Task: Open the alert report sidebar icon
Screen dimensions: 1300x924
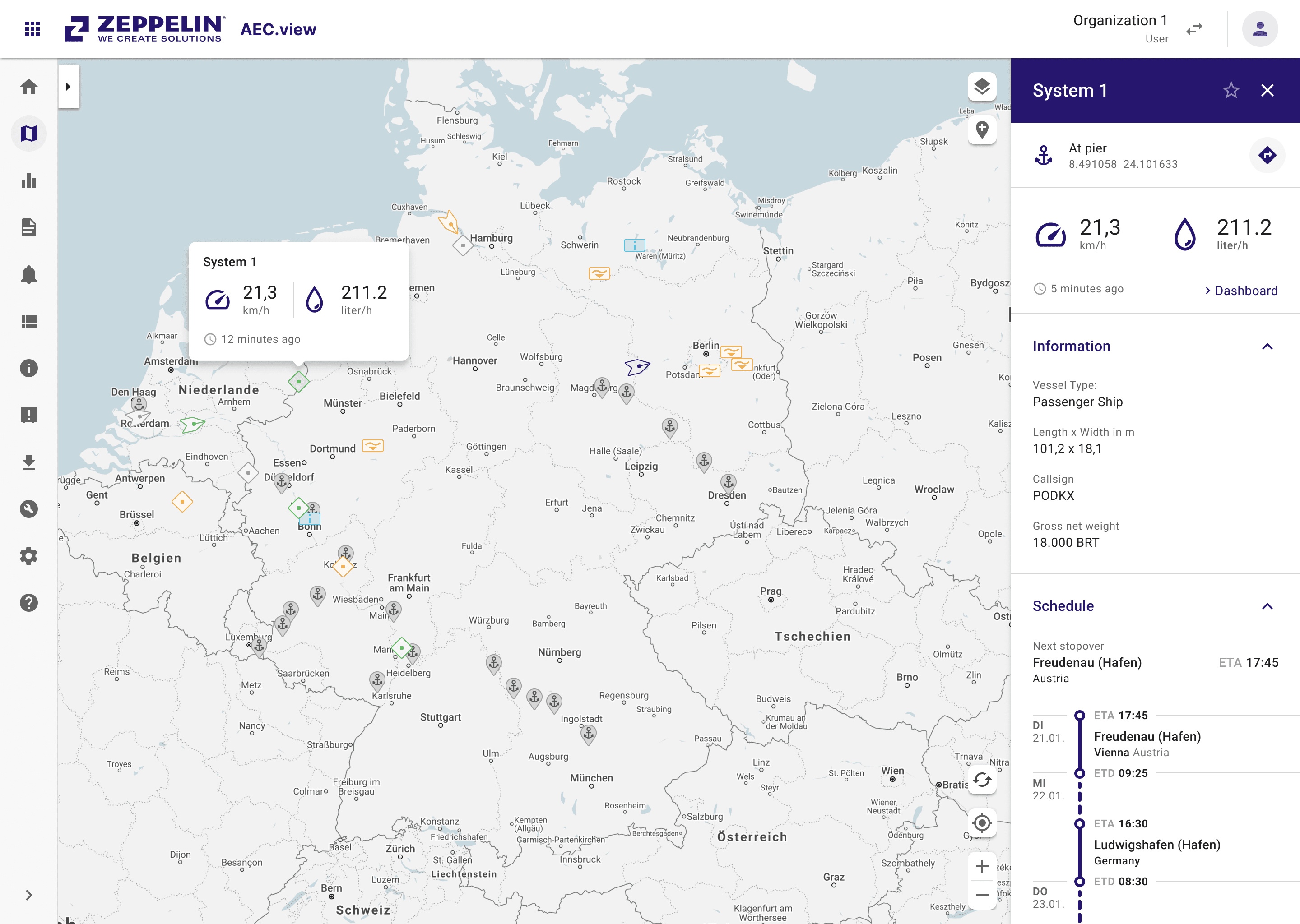Action: [x=29, y=416]
